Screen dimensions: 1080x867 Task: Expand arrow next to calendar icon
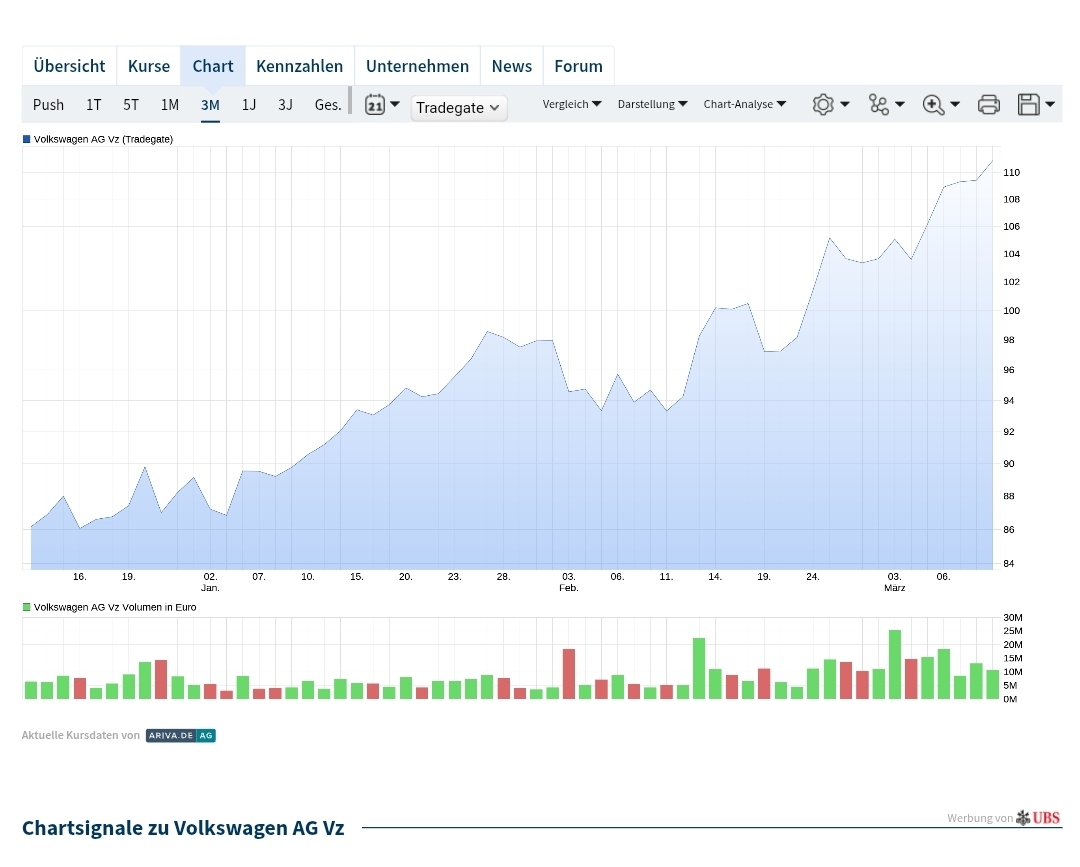(395, 104)
